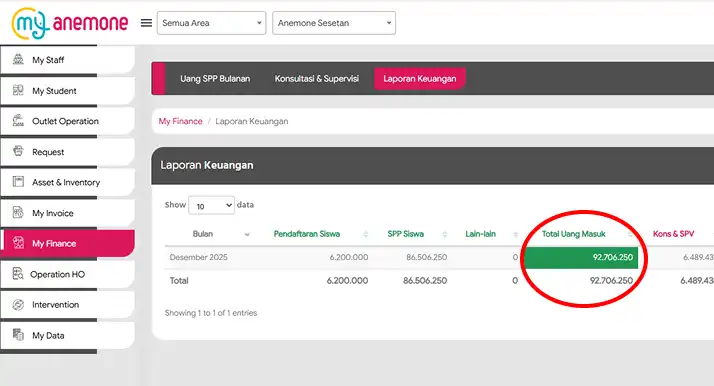Click the SPP Siswa column header
The height and width of the screenshot is (386, 714).
[405, 234]
